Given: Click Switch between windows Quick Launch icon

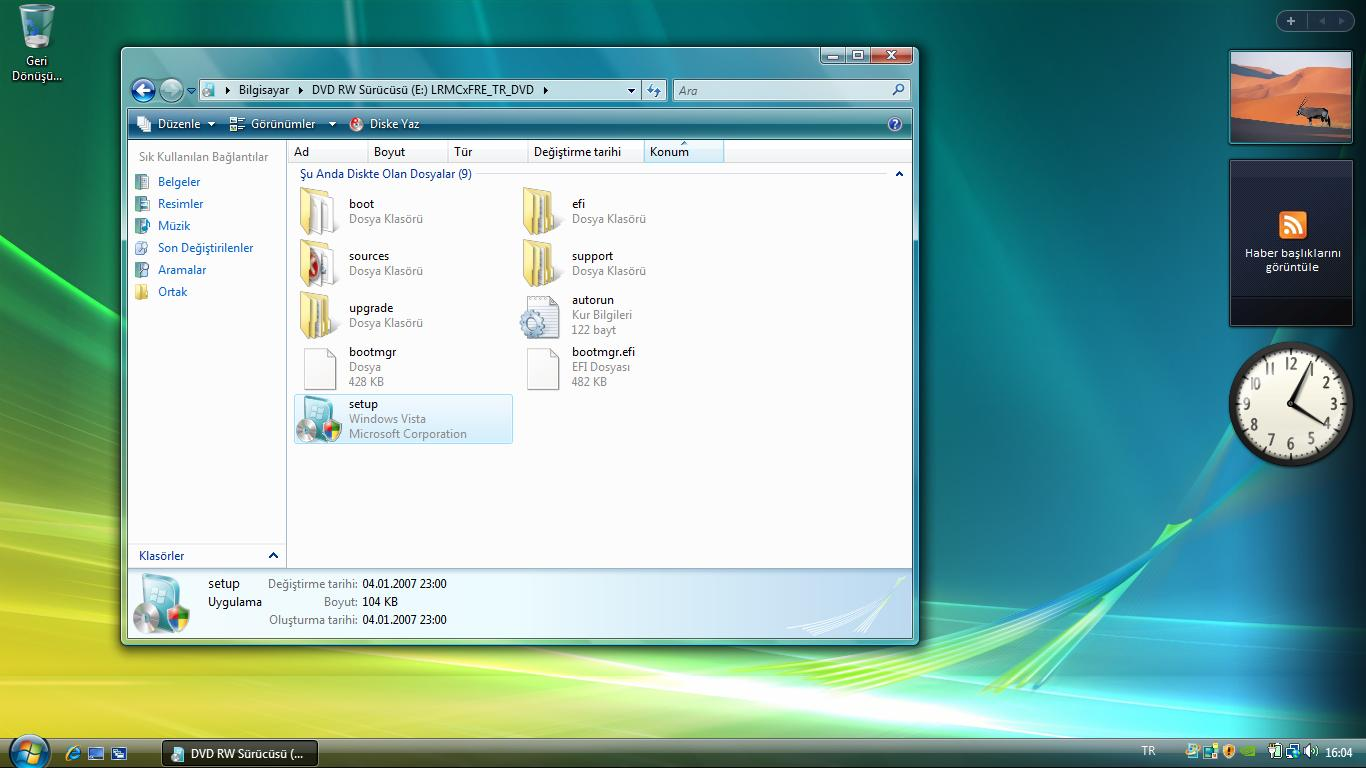Looking at the screenshot, I should pos(119,753).
